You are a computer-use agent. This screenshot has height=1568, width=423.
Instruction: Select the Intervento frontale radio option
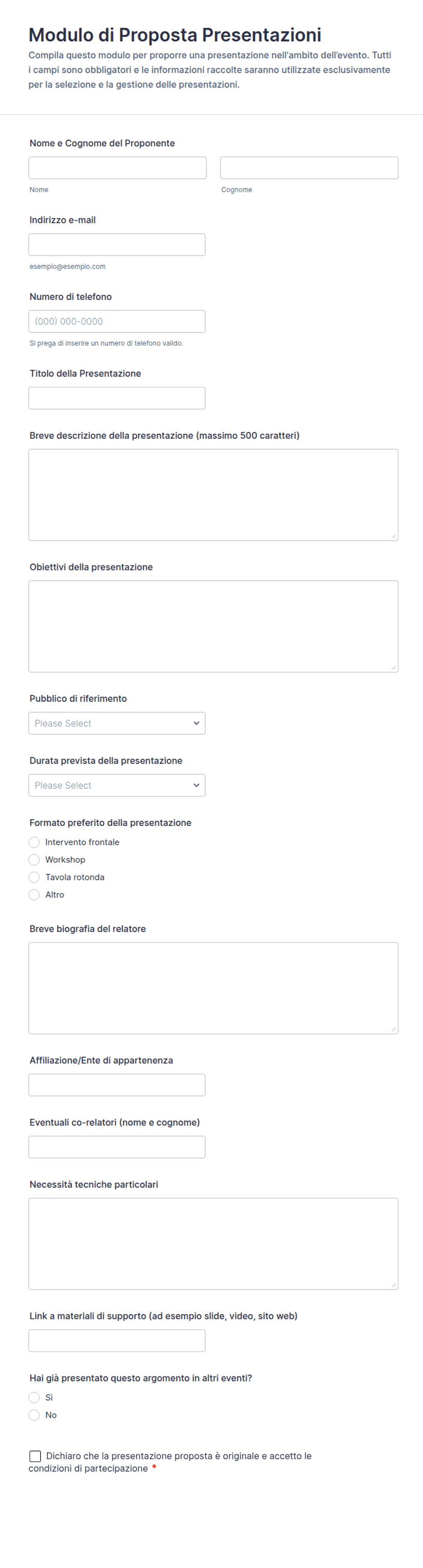(x=34, y=842)
